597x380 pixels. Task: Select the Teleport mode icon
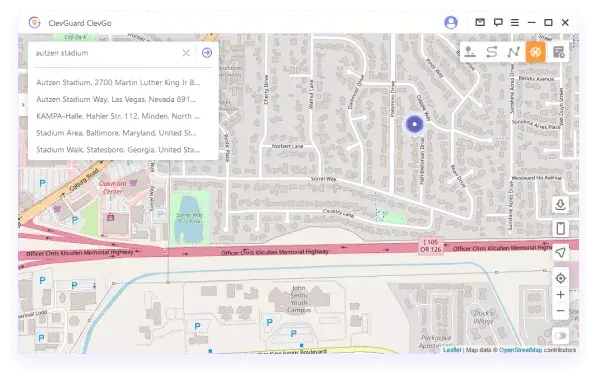[470, 52]
